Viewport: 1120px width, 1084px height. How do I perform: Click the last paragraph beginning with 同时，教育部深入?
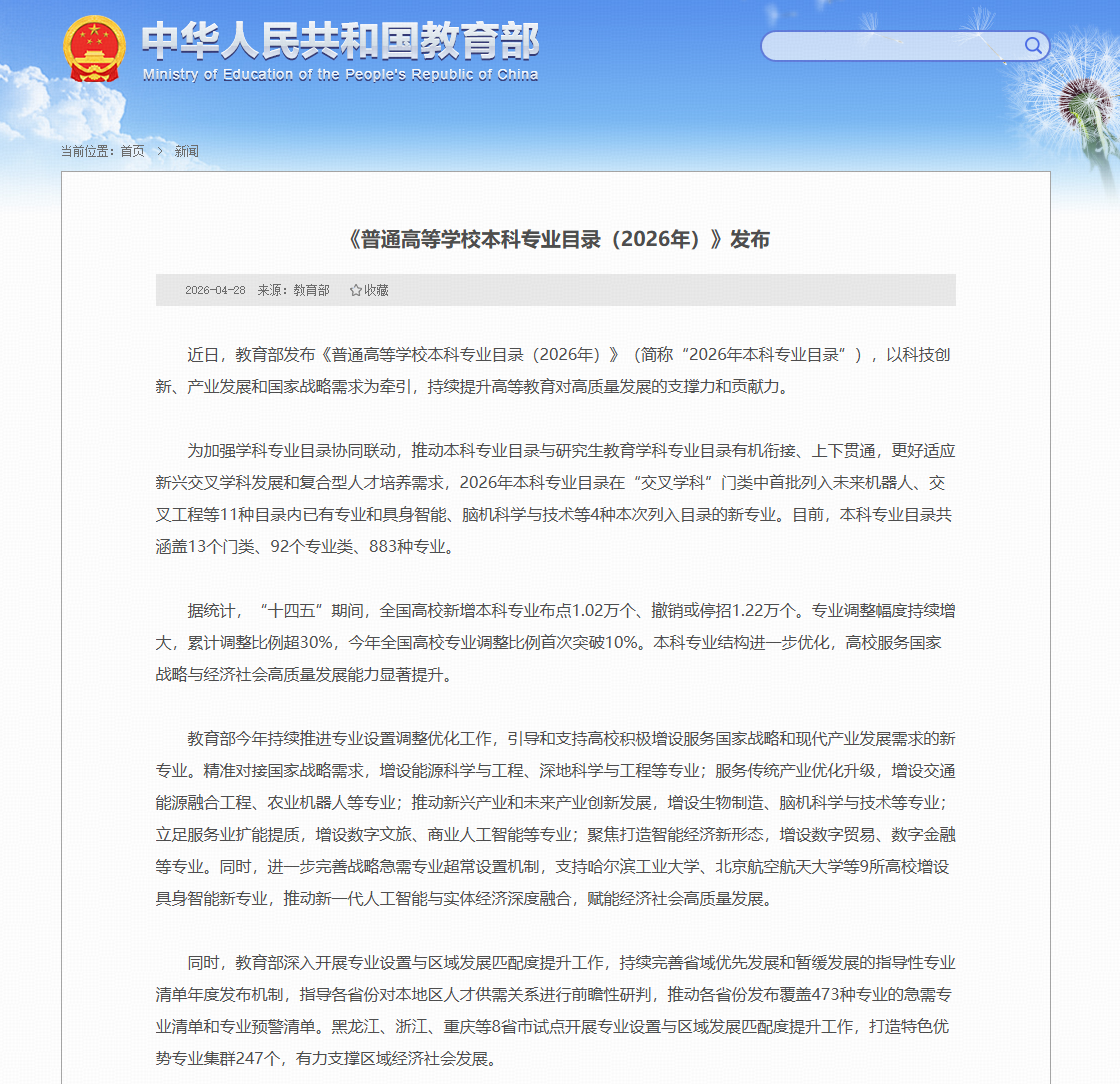click(555, 1010)
